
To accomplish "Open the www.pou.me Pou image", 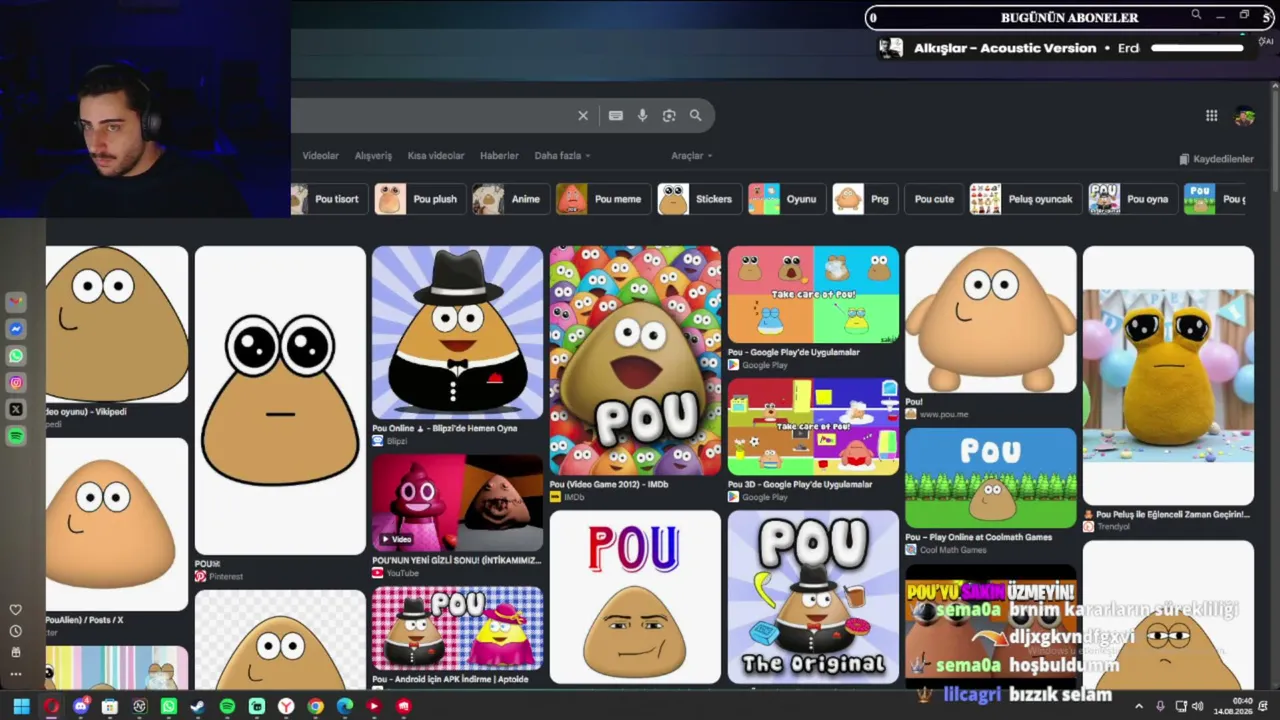I will [x=991, y=320].
